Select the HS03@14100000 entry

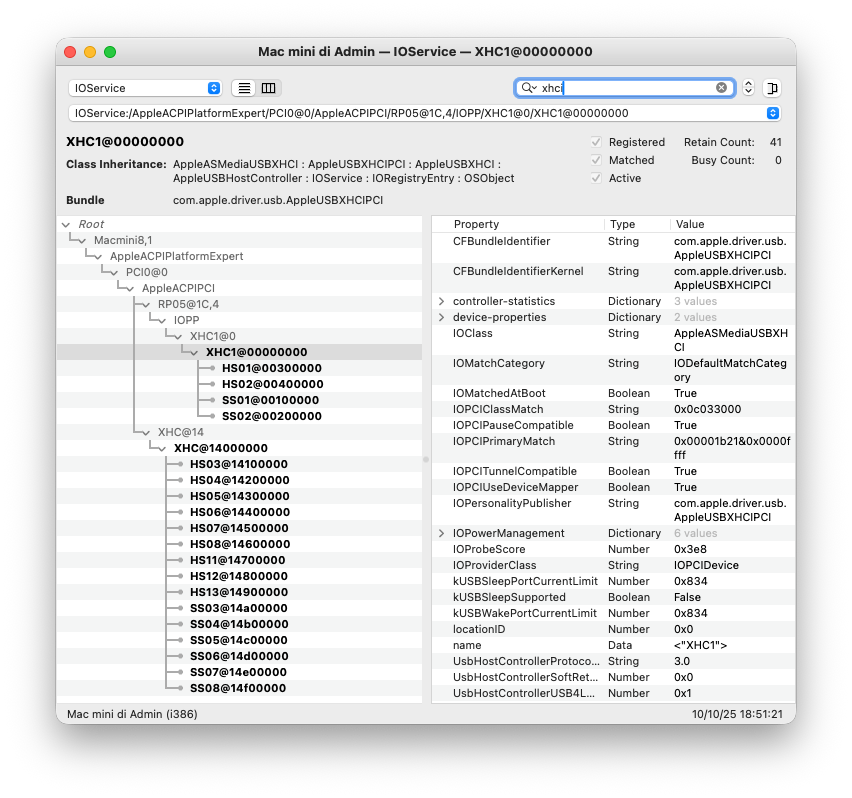click(239, 464)
